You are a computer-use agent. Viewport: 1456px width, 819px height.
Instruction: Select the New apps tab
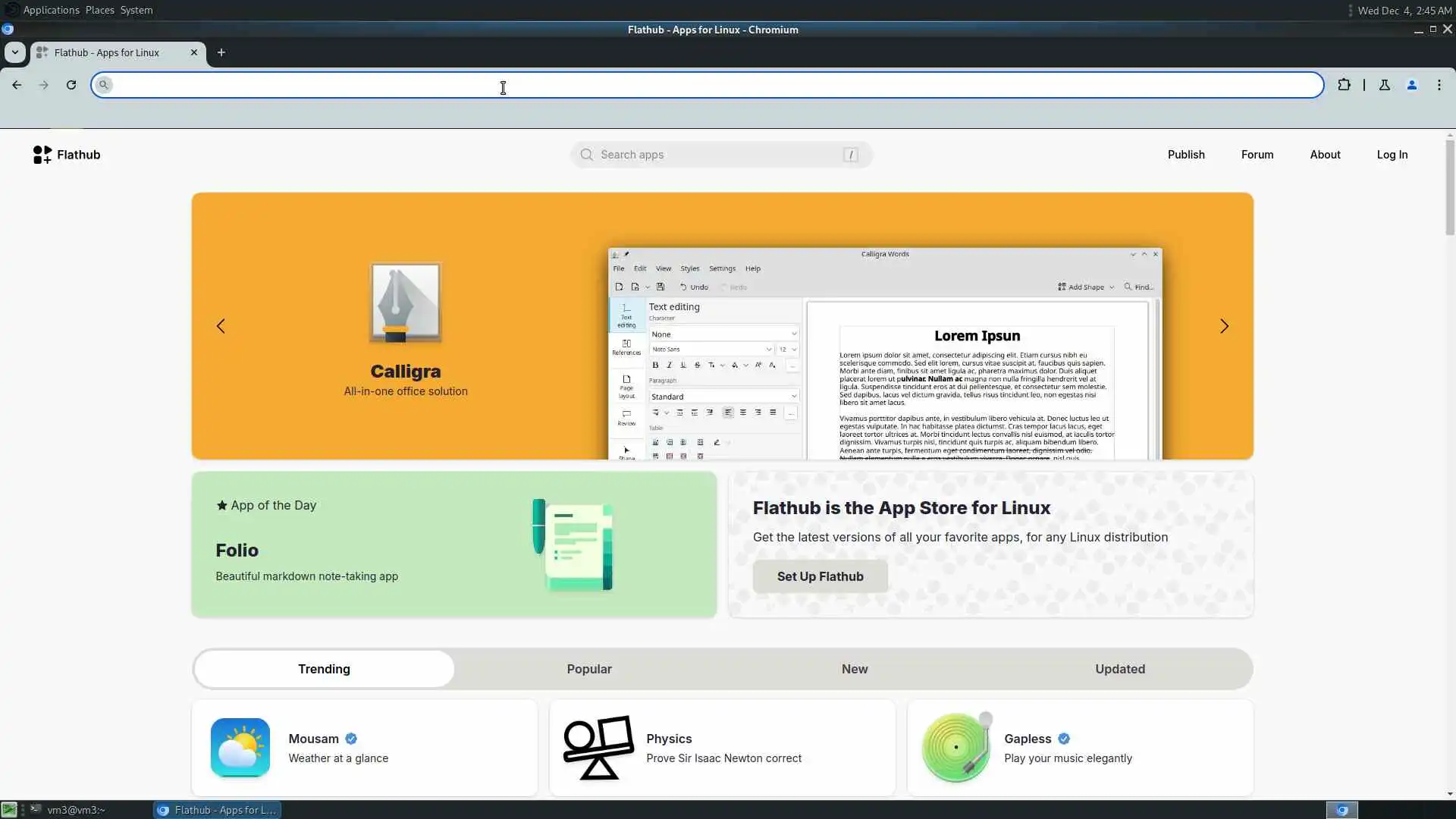point(854,669)
